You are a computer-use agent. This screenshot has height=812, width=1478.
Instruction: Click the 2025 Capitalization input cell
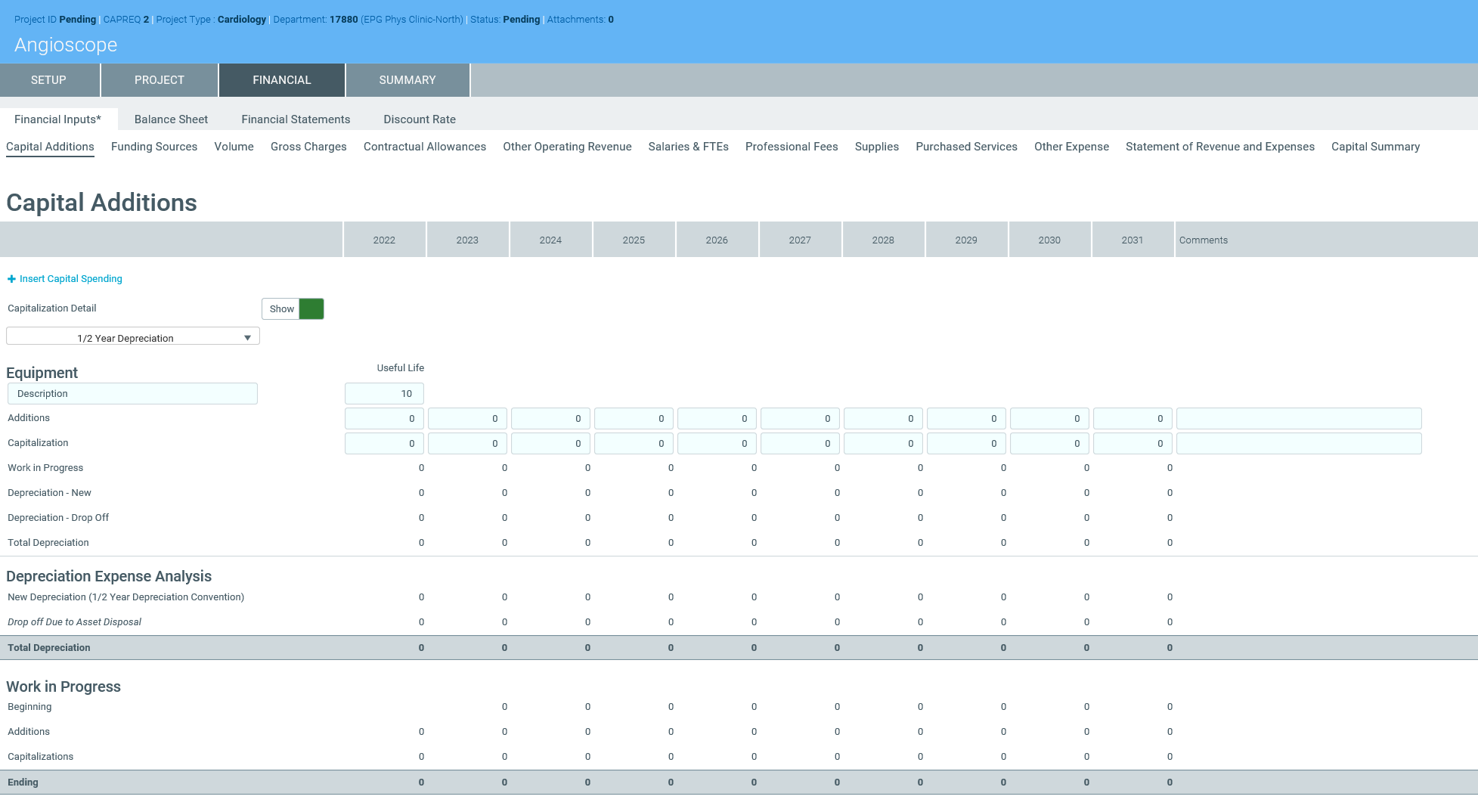pos(634,443)
